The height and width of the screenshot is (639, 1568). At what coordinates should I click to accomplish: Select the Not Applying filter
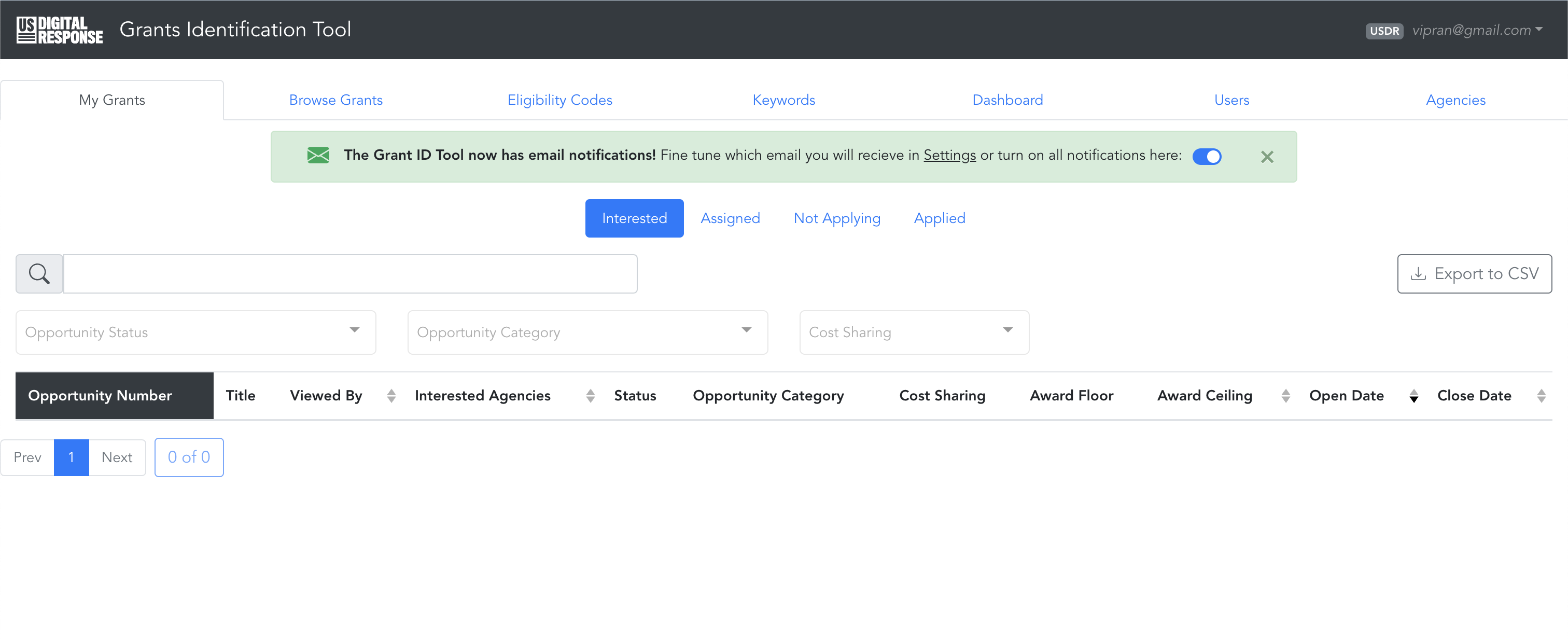pos(837,218)
